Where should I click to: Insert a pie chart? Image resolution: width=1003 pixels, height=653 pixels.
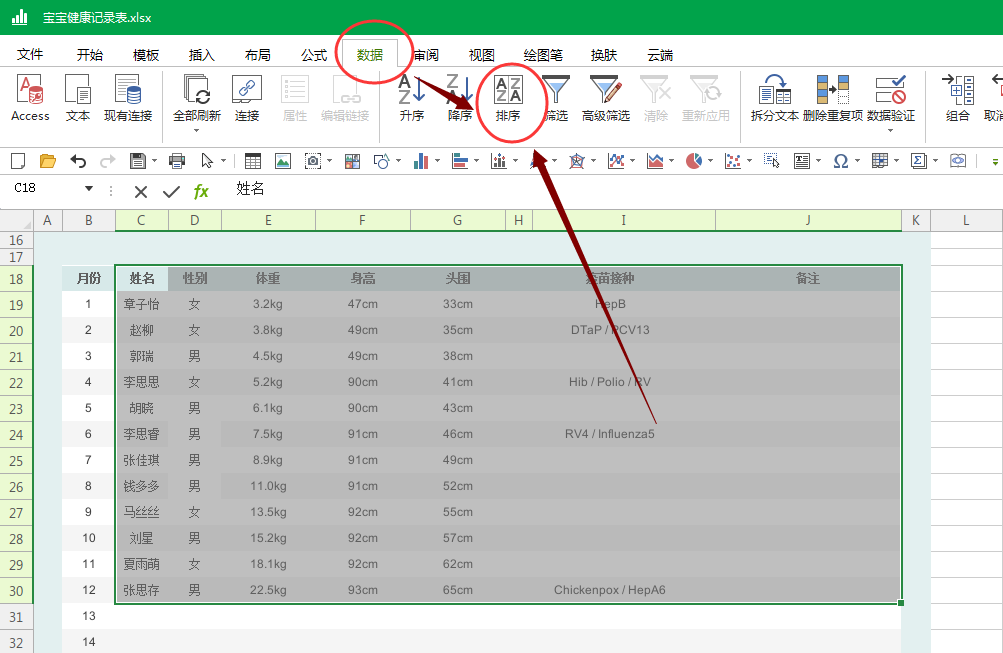pos(693,161)
